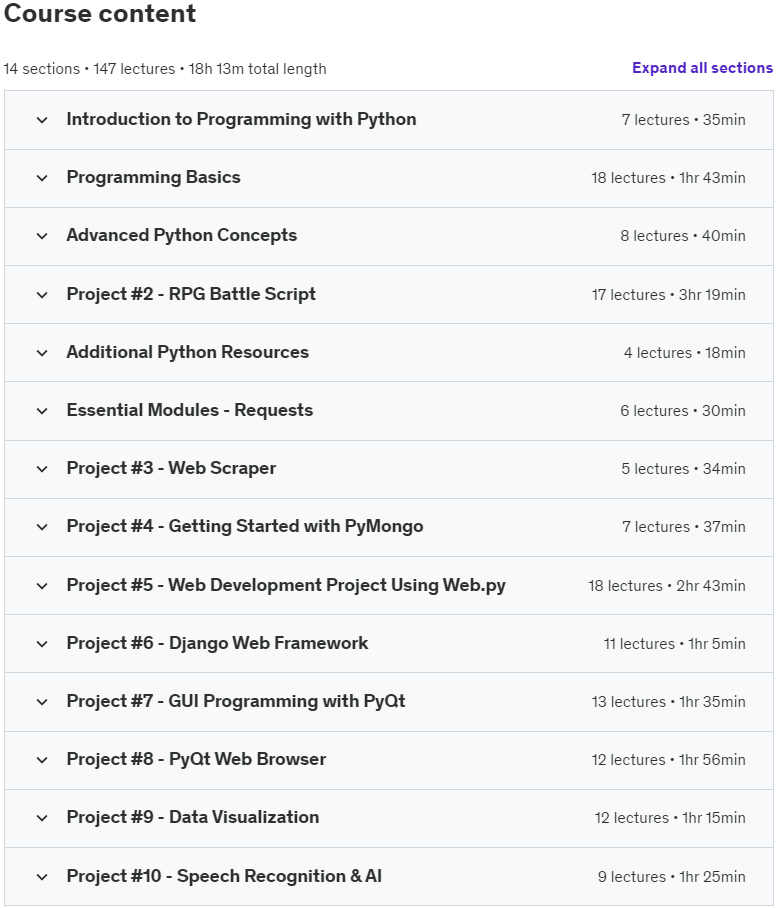The height and width of the screenshot is (908, 777).
Task: Click the Course content heading
Action: pos(100,14)
